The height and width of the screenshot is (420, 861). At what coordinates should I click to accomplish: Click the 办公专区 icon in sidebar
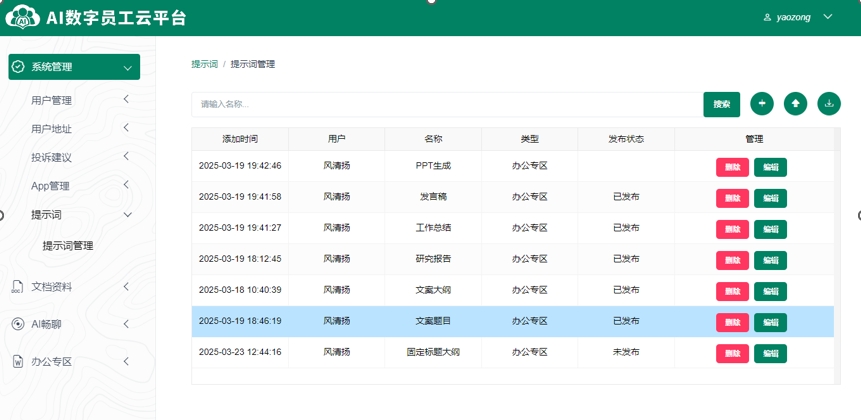pyautogui.click(x=17, y=362)
